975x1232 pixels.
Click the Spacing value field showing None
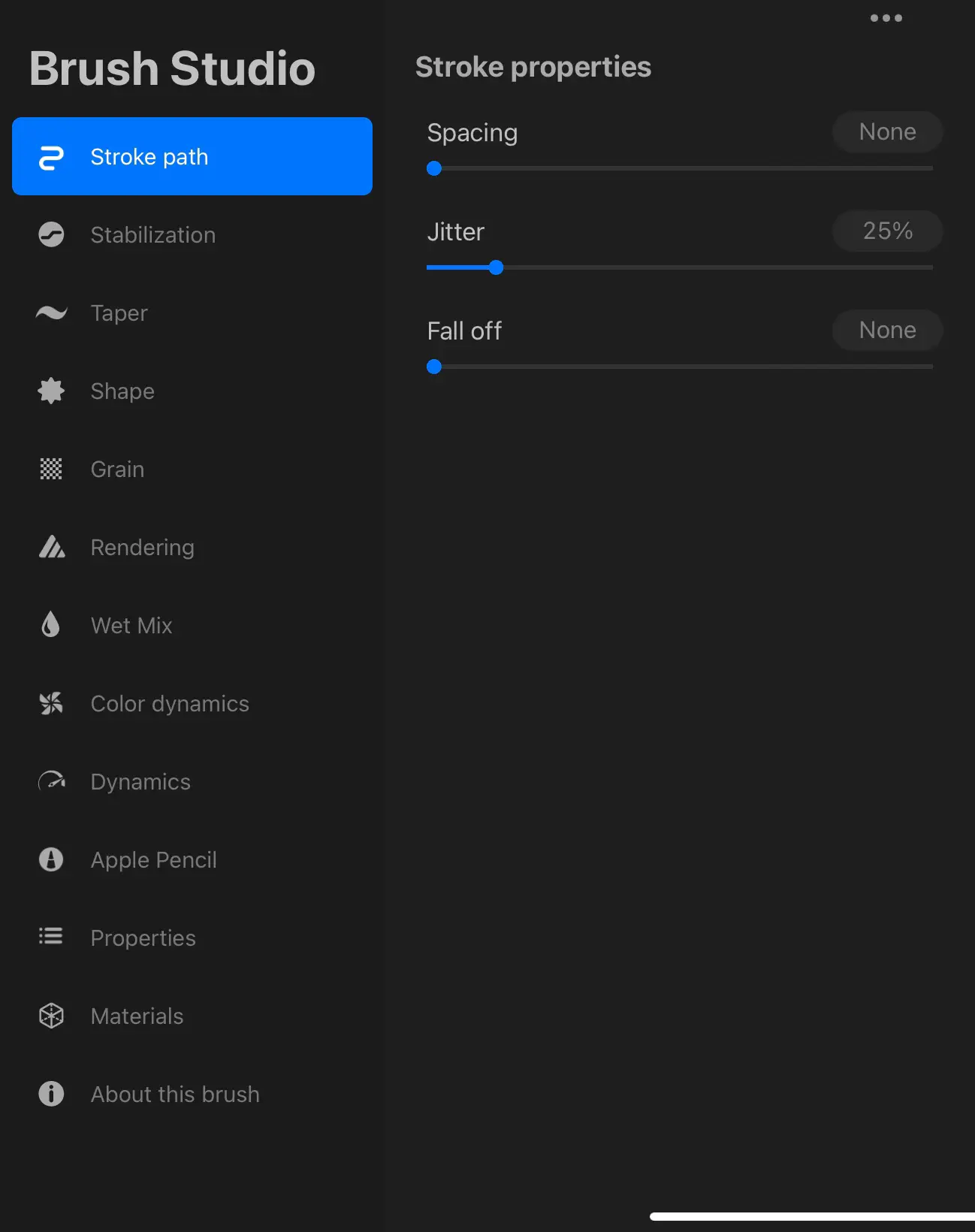click(887, 132)
